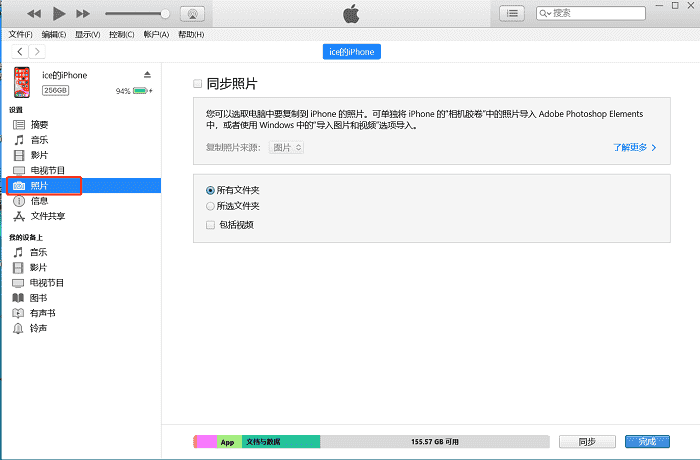
Task: Click the rewind previous track button
Action: click(x=35, y=13)
